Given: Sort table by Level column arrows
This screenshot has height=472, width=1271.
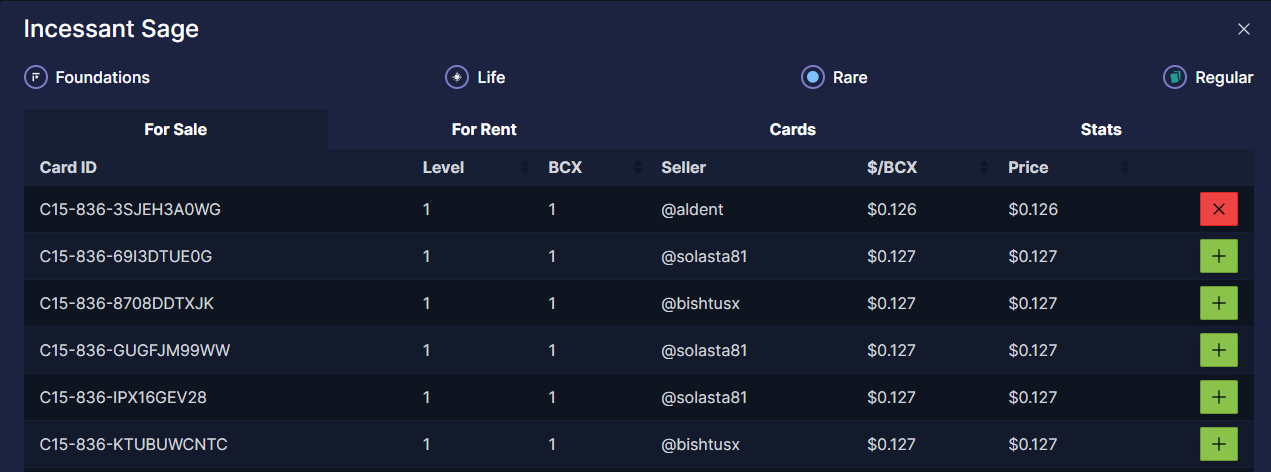Looking at the screenshot, I should pyautogui.click(x=525, y=168).
